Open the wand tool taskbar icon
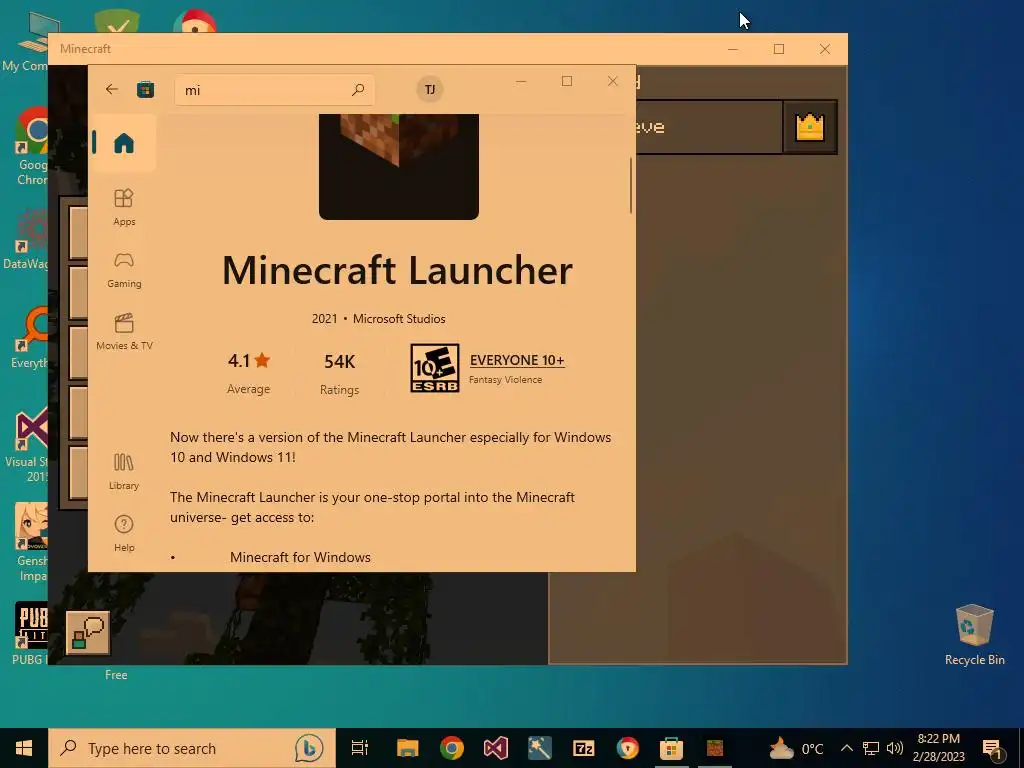Image resolution: width=1024 pixels, height=768 pixels. [x=539, y=748]
